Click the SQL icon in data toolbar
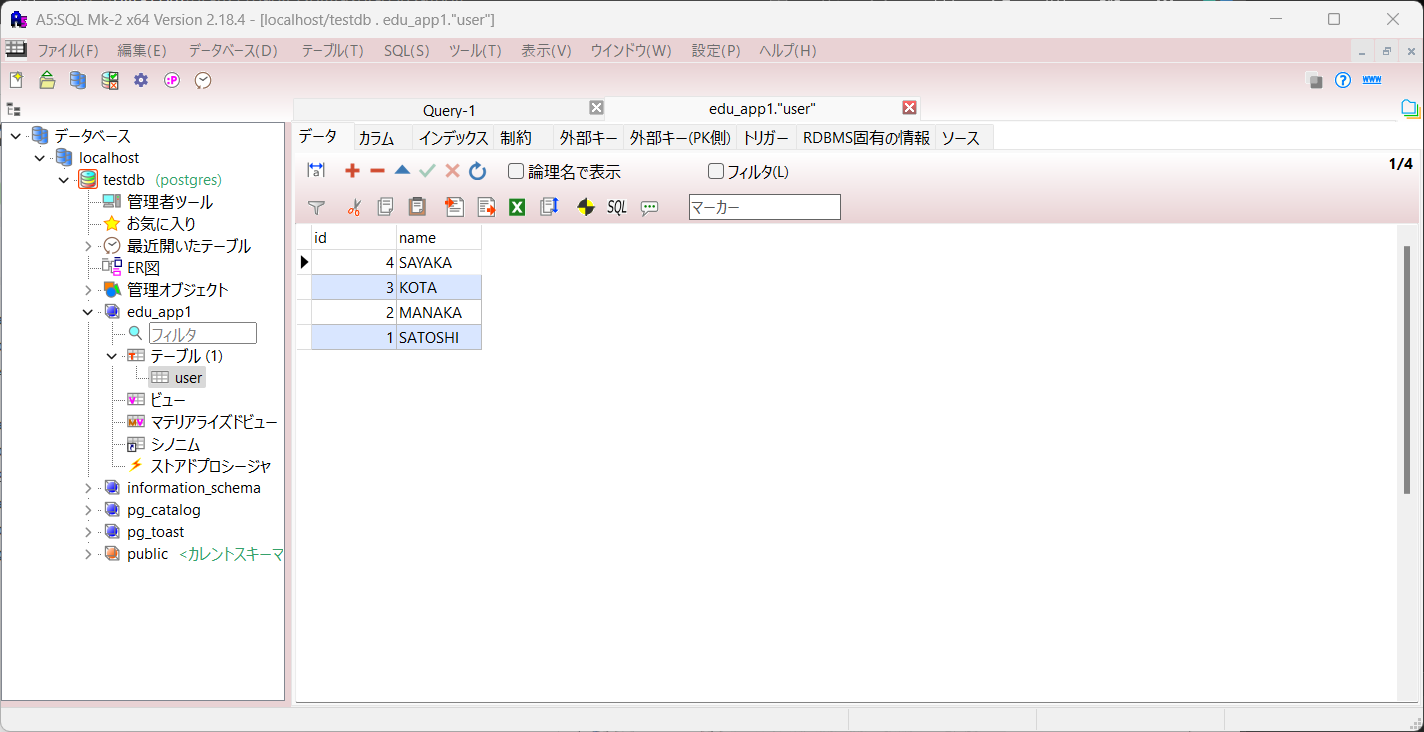The image size is (1424, 732). [x=617, y=207]
